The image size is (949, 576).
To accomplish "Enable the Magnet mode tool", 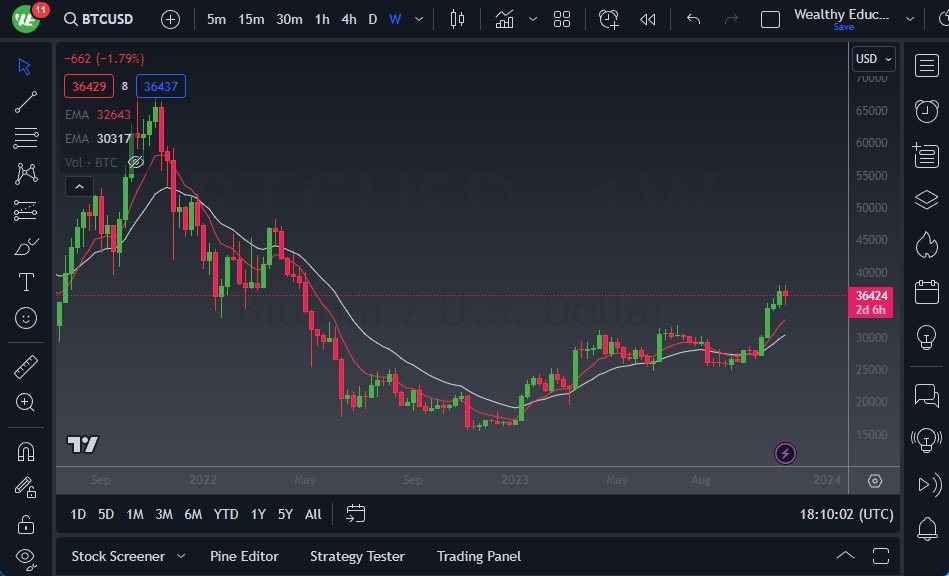I will [26, 451].
